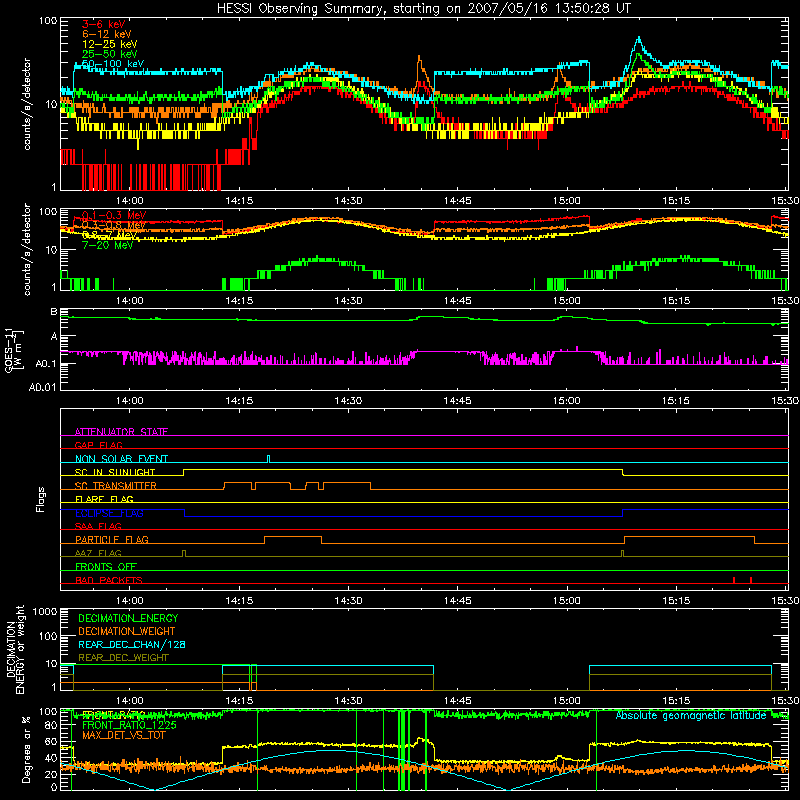Click the BAD_PACKETS flag label
The width and height of the screenshot is (800, 800).
pos(109,580)
